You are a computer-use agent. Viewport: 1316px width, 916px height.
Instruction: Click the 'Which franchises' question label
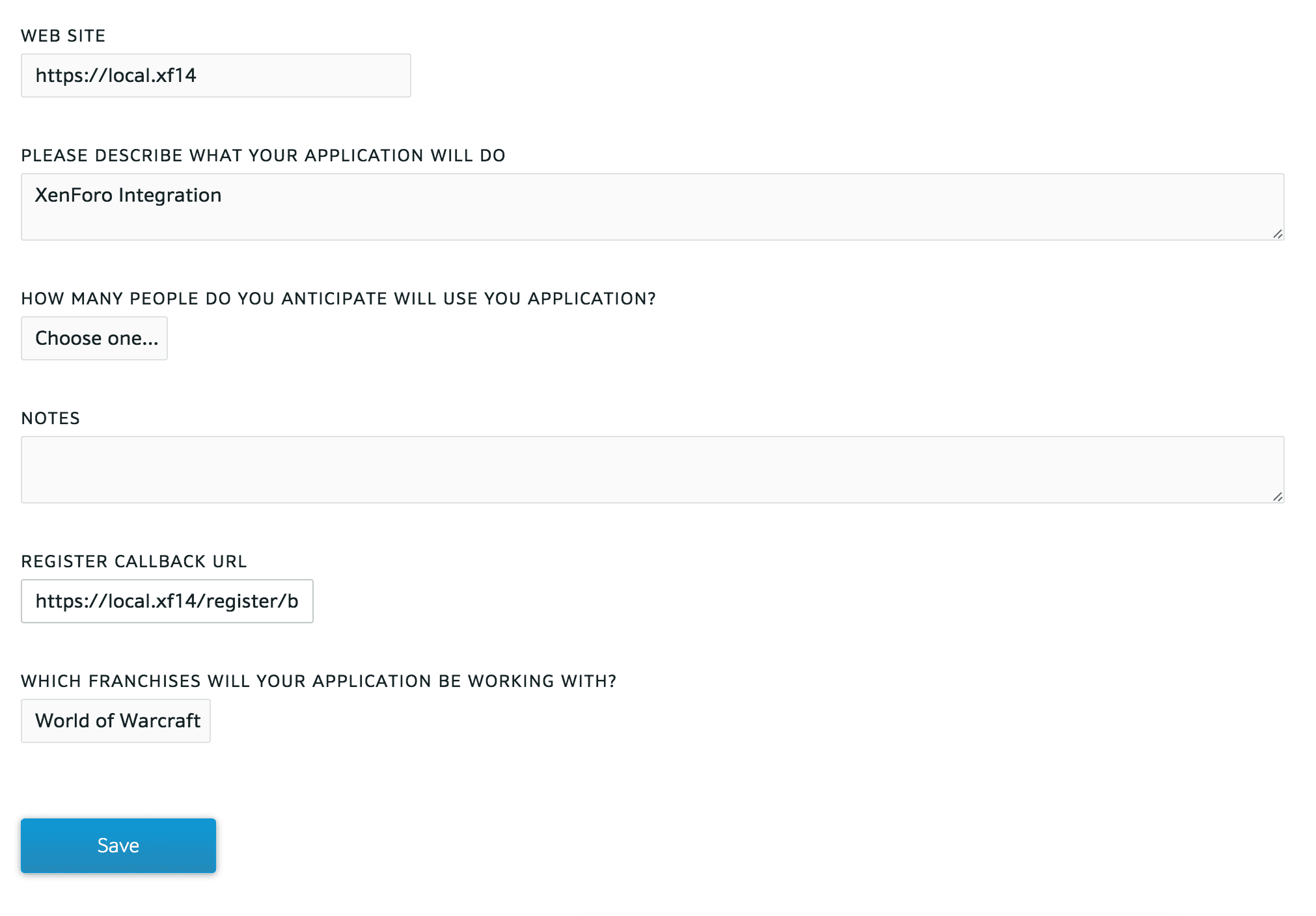[x=319, y=681]
